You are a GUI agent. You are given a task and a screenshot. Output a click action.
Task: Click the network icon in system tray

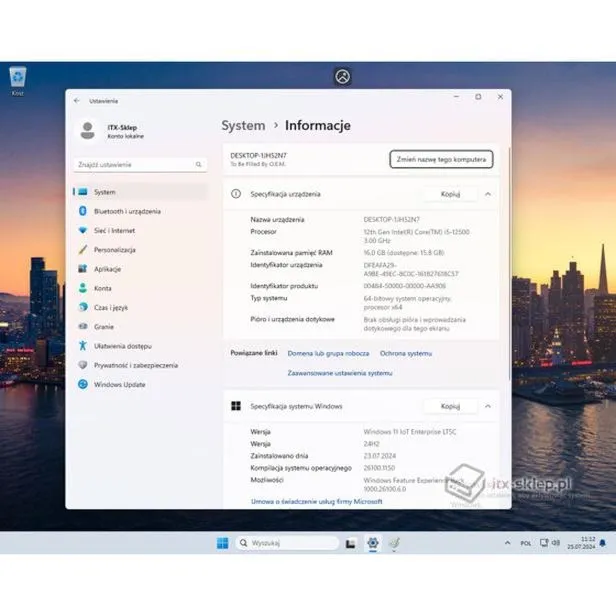(x=544, y=543)
